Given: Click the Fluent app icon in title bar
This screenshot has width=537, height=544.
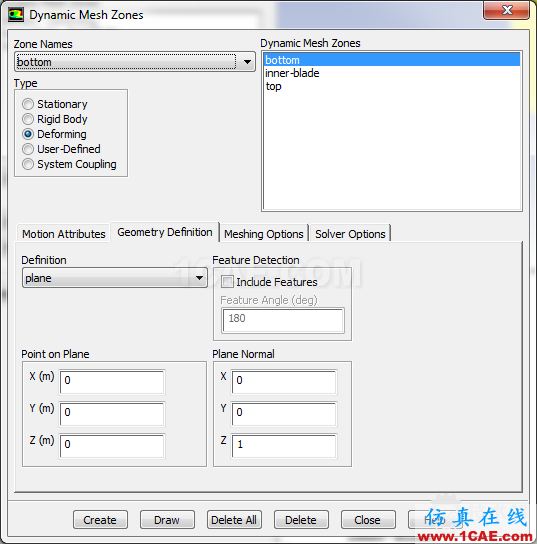Looking at the screenshot, I should click(x=16, y=15).
